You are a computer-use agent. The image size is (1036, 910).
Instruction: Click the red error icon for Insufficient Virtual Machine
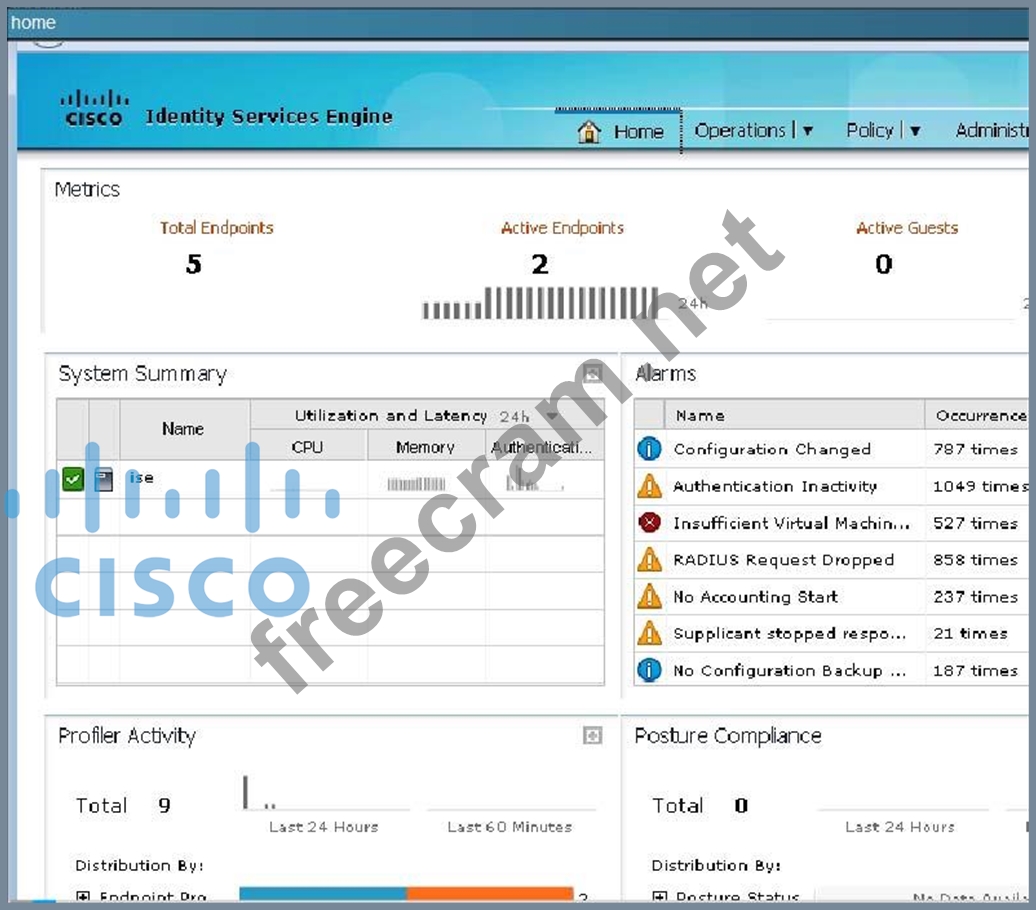tap(649, 523)
